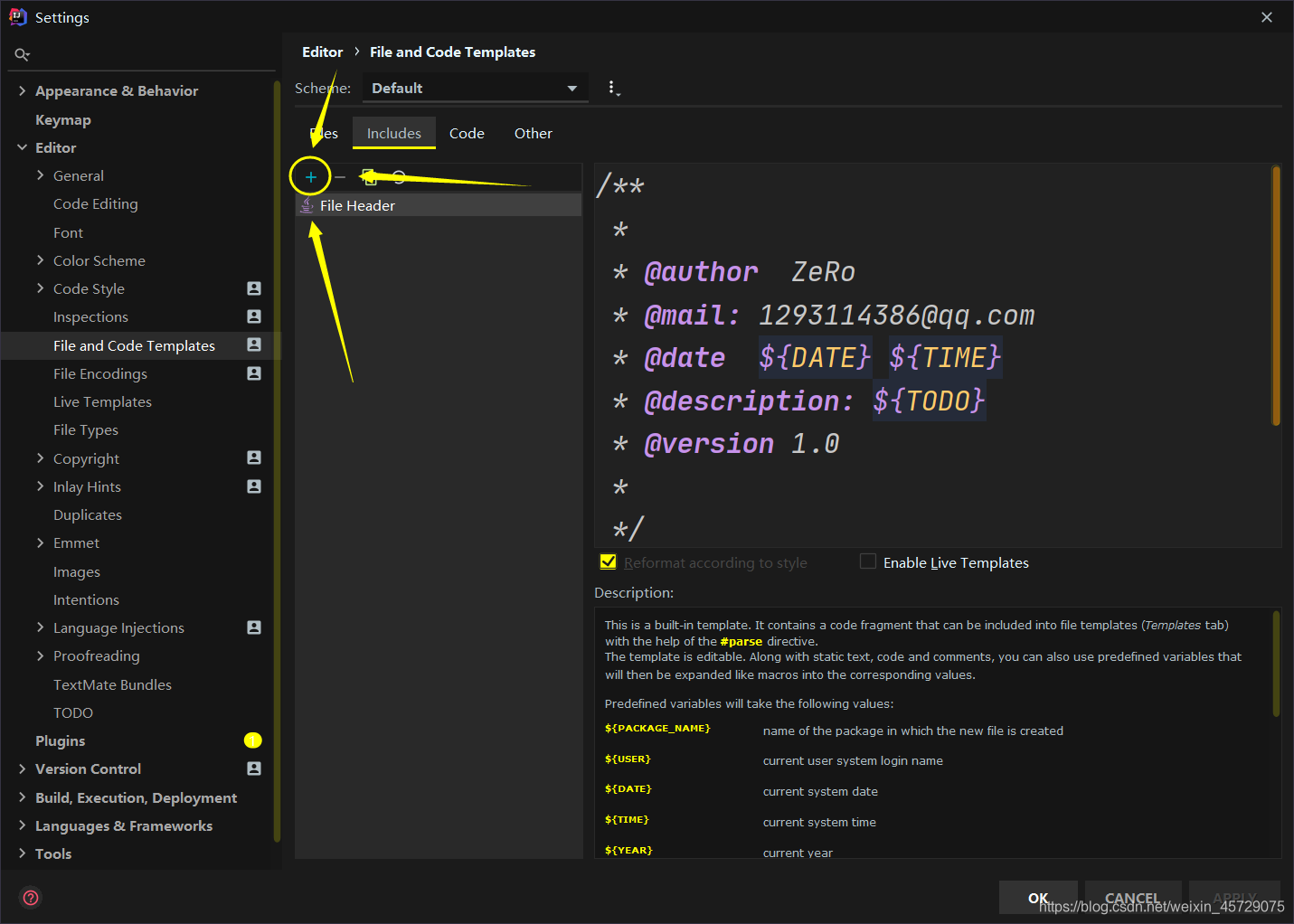Click the IntelliJ logo in the title bar
The image size is (1294, 924).
[x=17, y=17]
